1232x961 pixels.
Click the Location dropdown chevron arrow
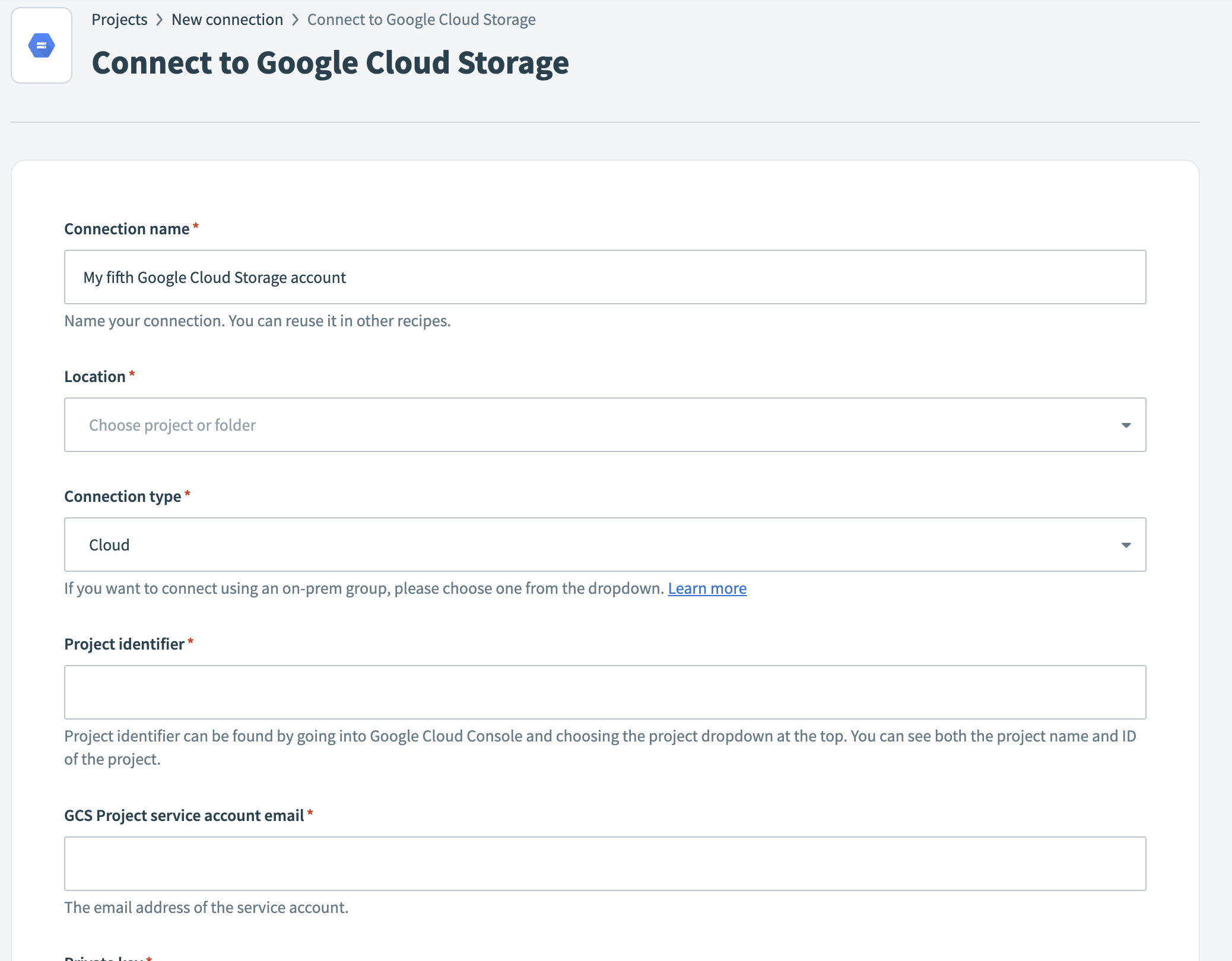(1126, 425)
